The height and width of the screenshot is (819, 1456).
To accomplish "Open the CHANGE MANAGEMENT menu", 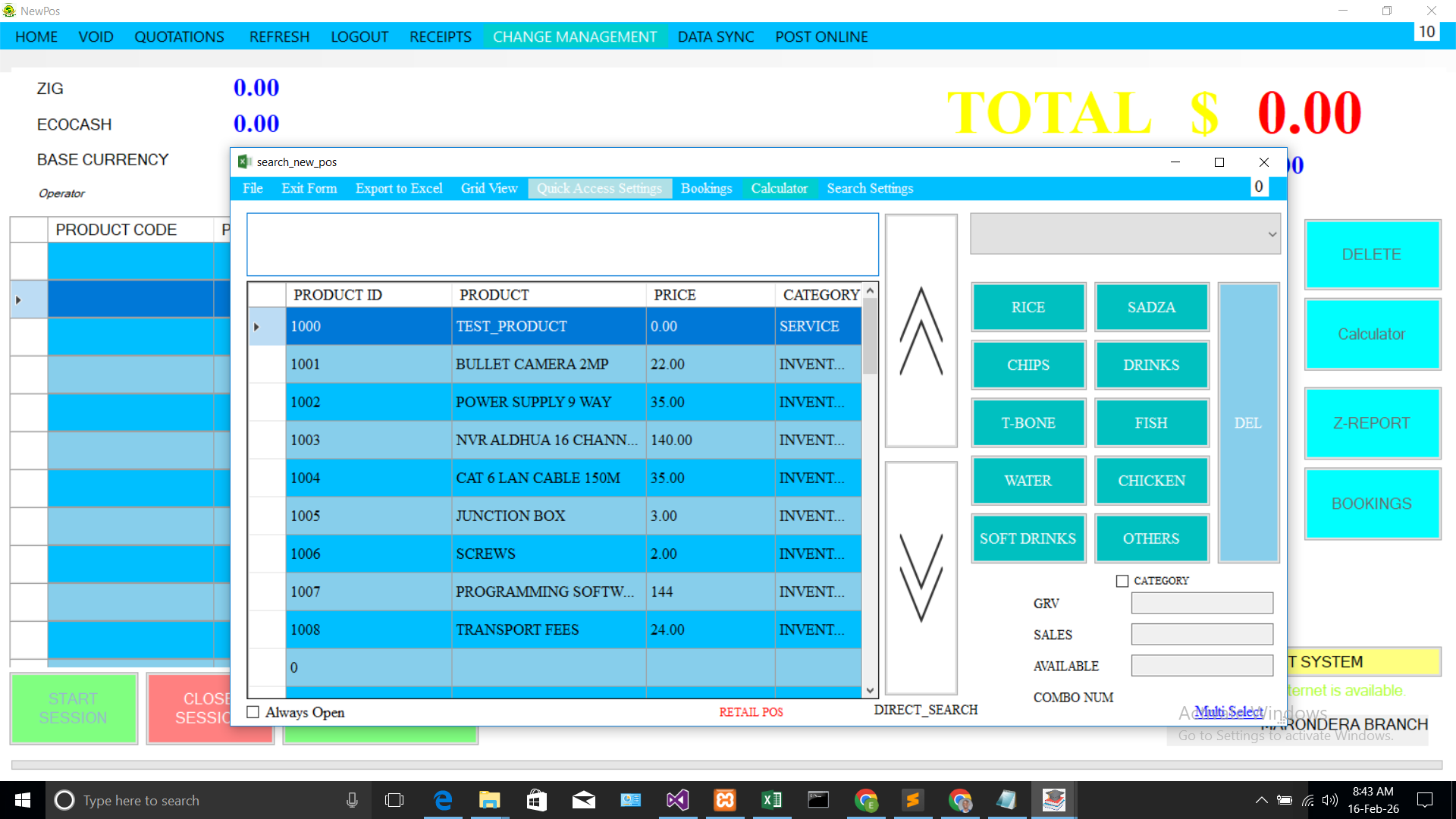I will click(574, 36).
